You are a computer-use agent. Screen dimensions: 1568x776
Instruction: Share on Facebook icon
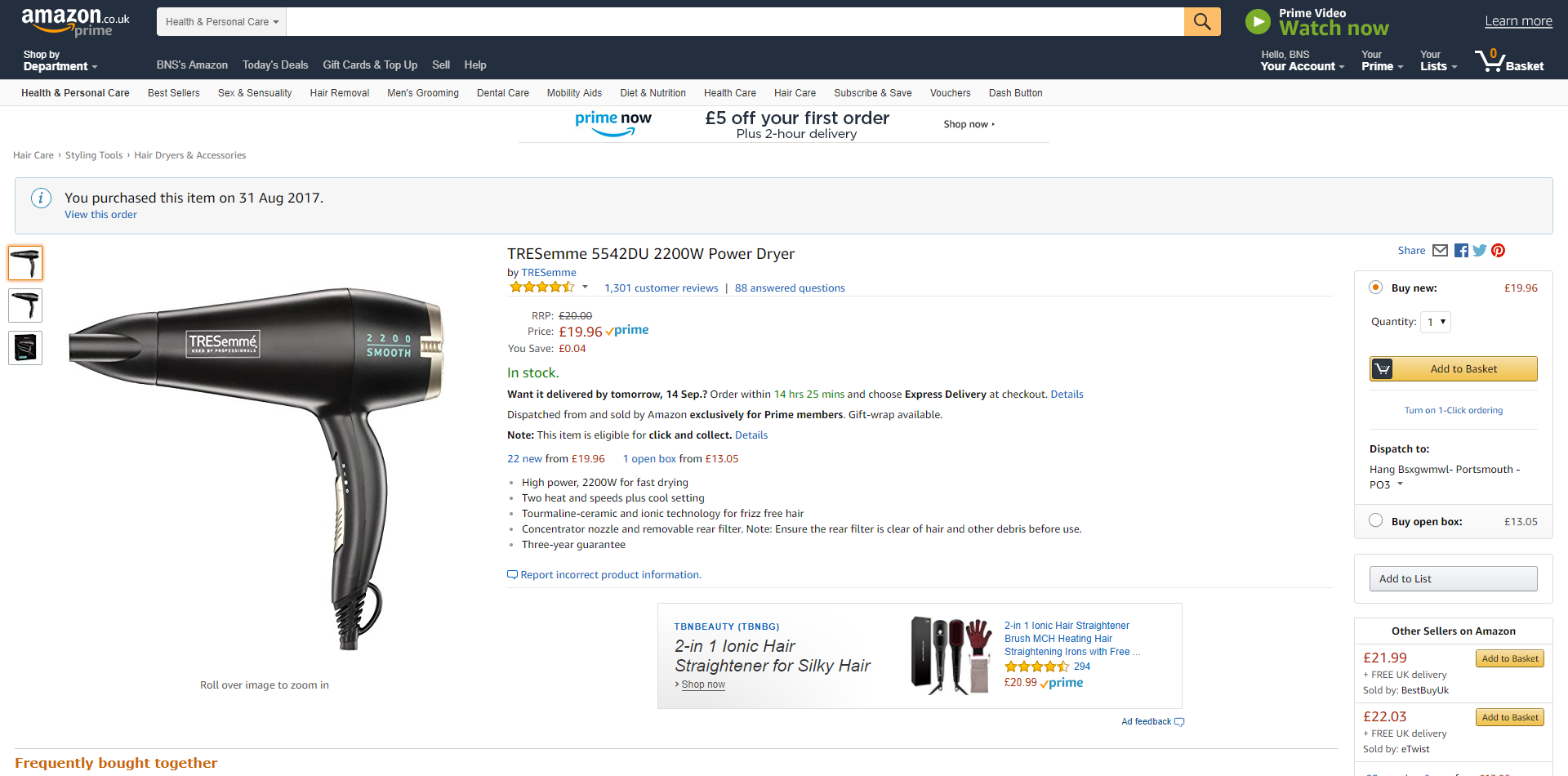pos(1461,251)
